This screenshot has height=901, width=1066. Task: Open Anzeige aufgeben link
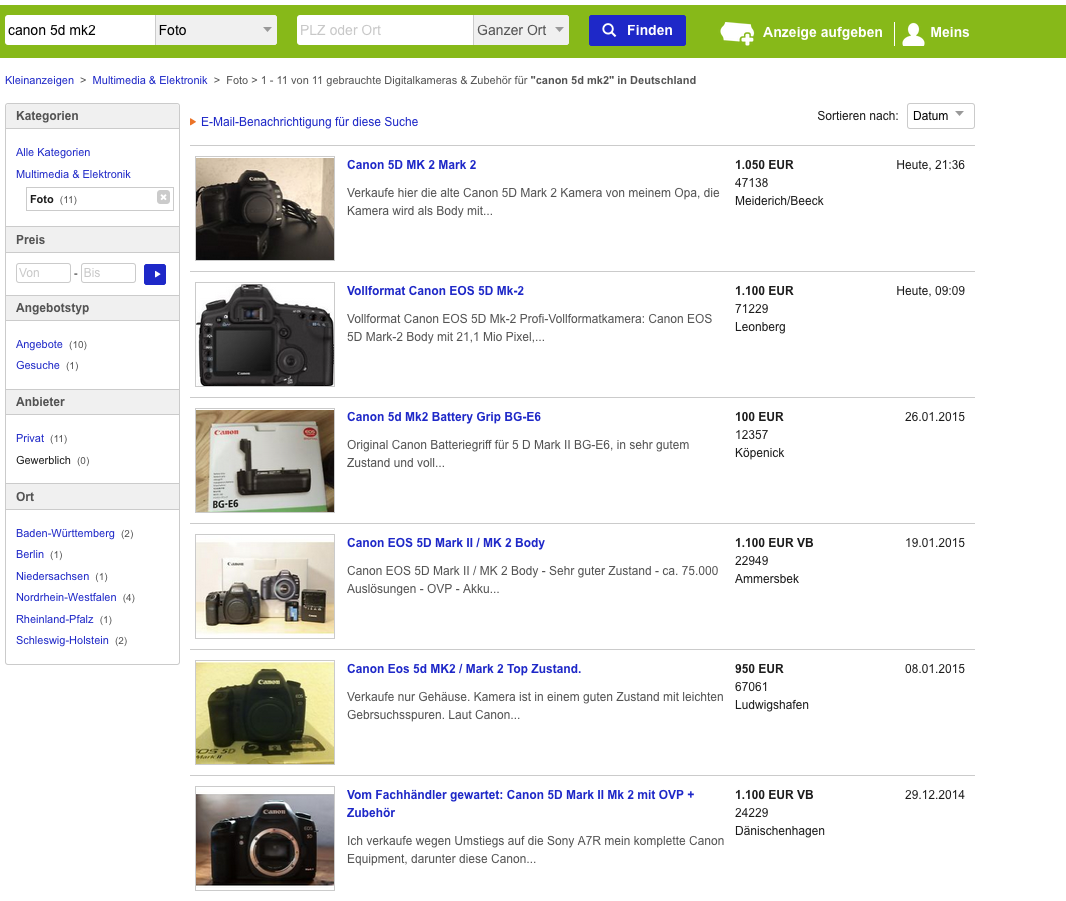pyautogui.click(x=823, y=32)
